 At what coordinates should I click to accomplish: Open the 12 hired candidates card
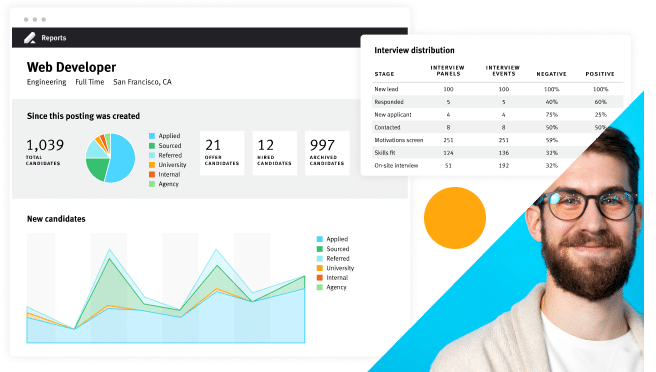coord(274,153)
